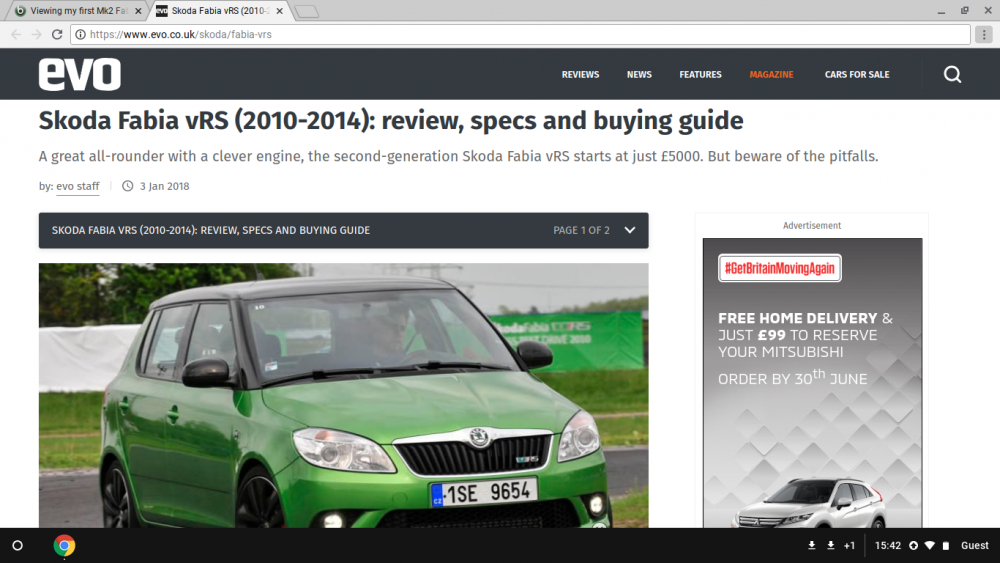Close the Skoda Fabia vRS tab
Screen dimensions: 1000x563
click(x=279, y=11)
